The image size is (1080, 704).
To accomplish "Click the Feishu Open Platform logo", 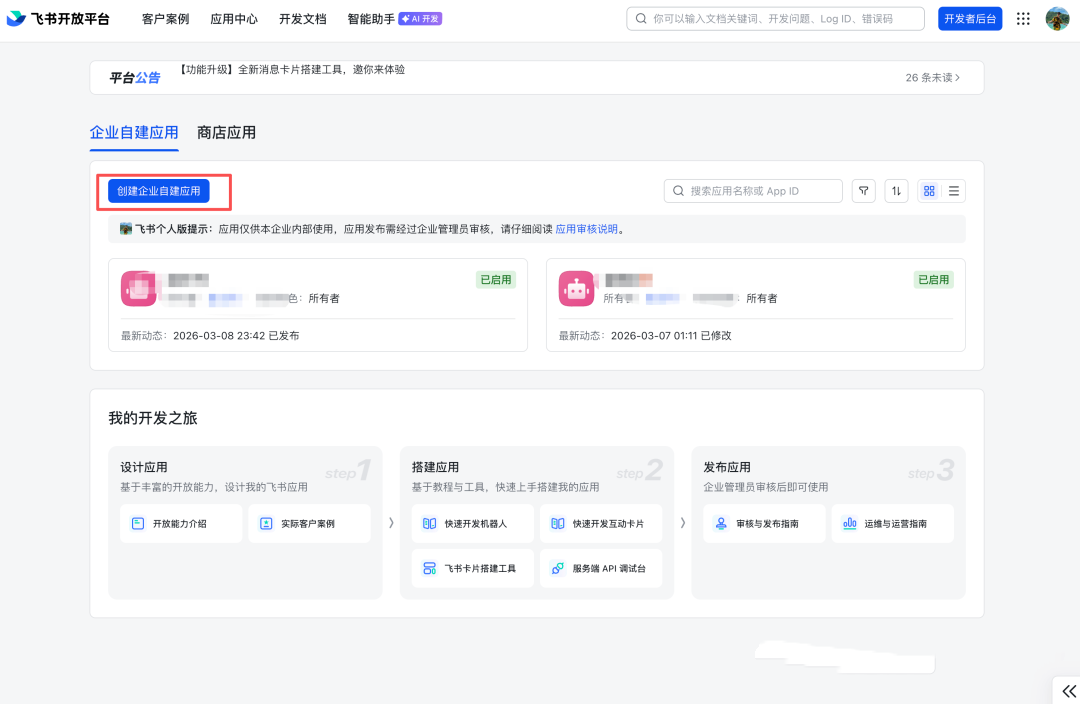I will coord(58,19).
